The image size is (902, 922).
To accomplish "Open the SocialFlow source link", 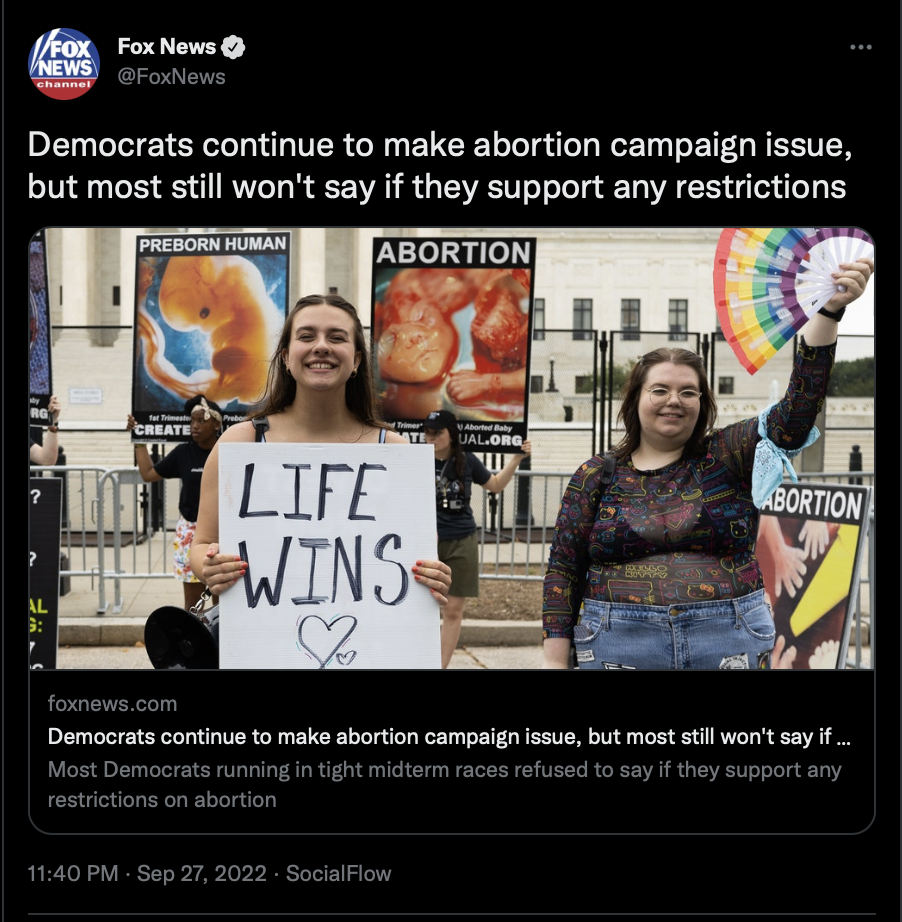I will tap(339, 873).
